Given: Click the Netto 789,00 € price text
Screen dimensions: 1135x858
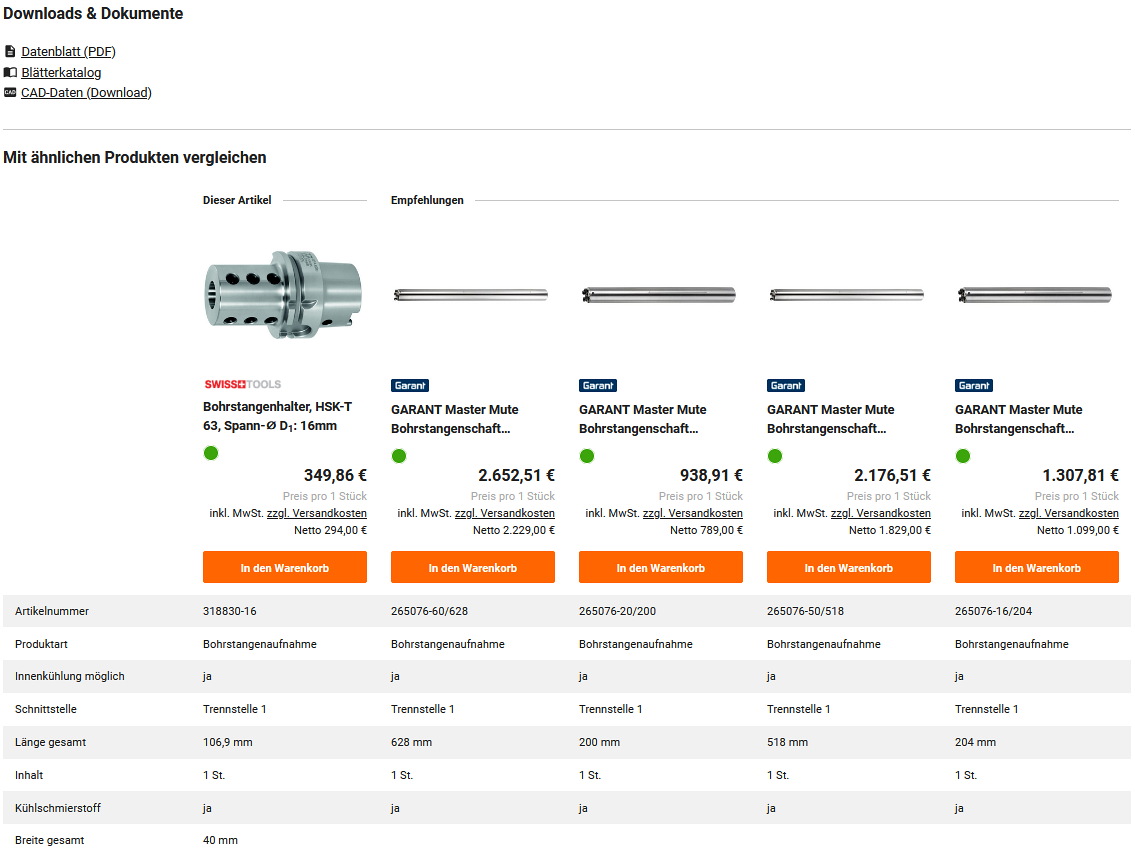Looking at the screenshot, I should 706,531.
